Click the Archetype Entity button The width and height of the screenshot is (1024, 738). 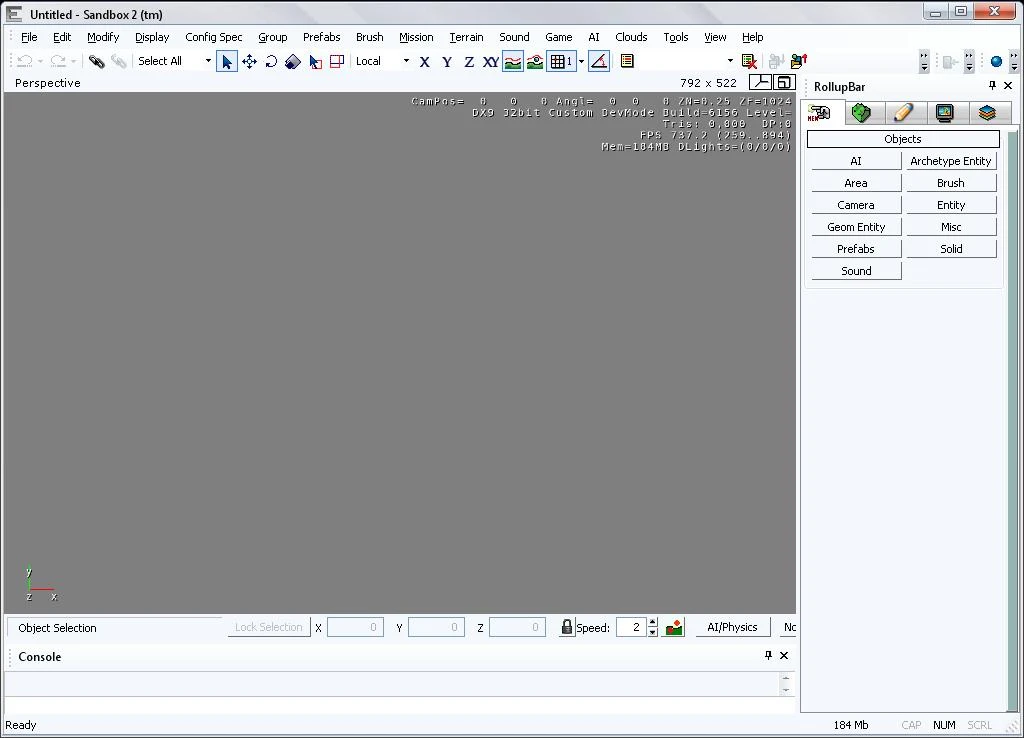pos(950,161)
